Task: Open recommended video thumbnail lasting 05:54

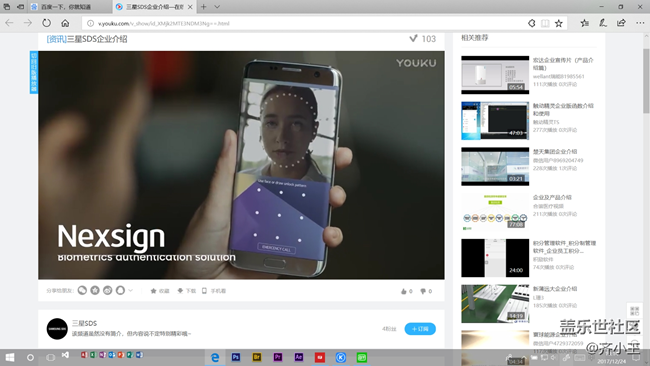Action: tap(495, 75)
